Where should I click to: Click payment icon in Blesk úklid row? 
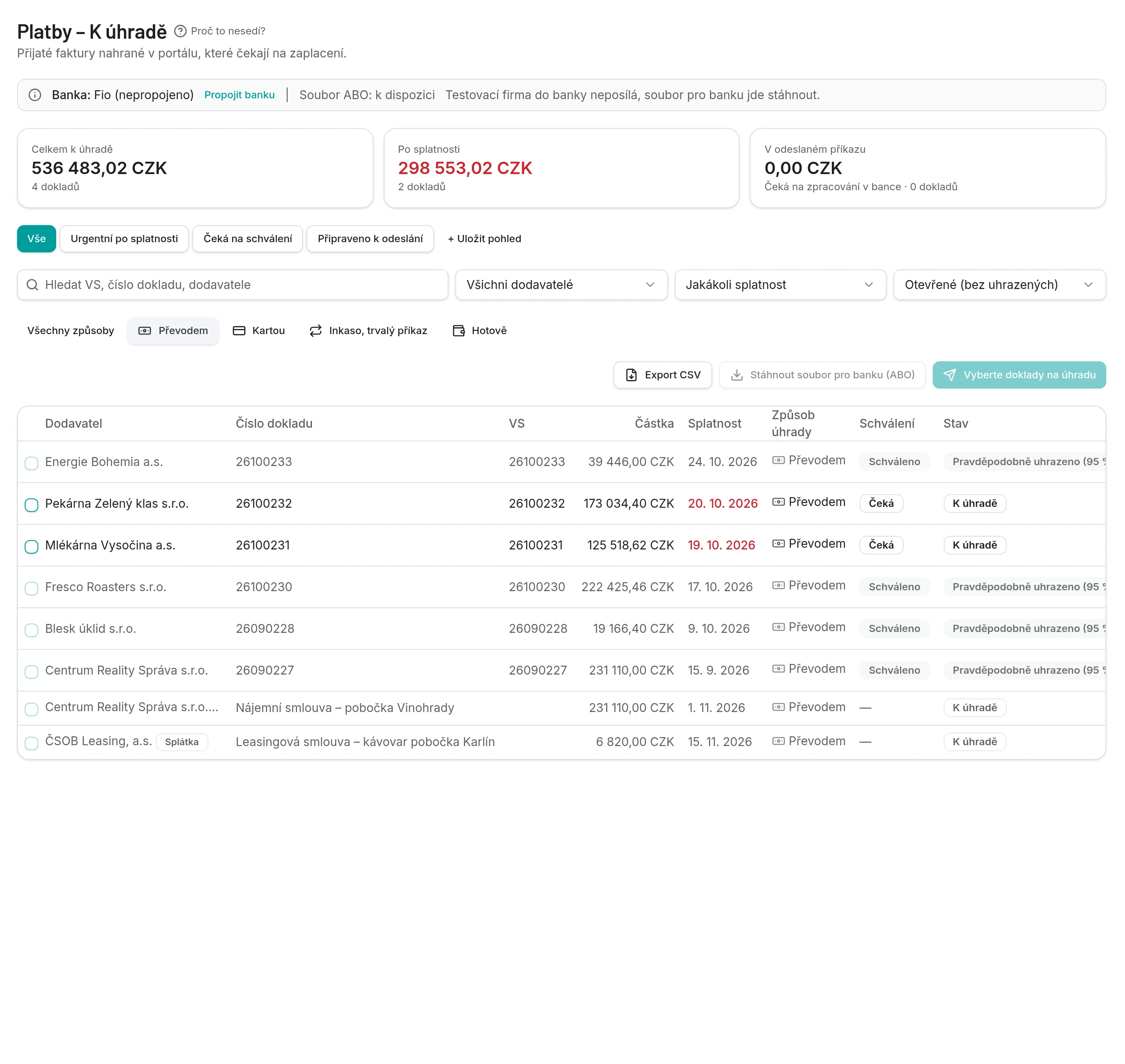click(x=779, y=627)
